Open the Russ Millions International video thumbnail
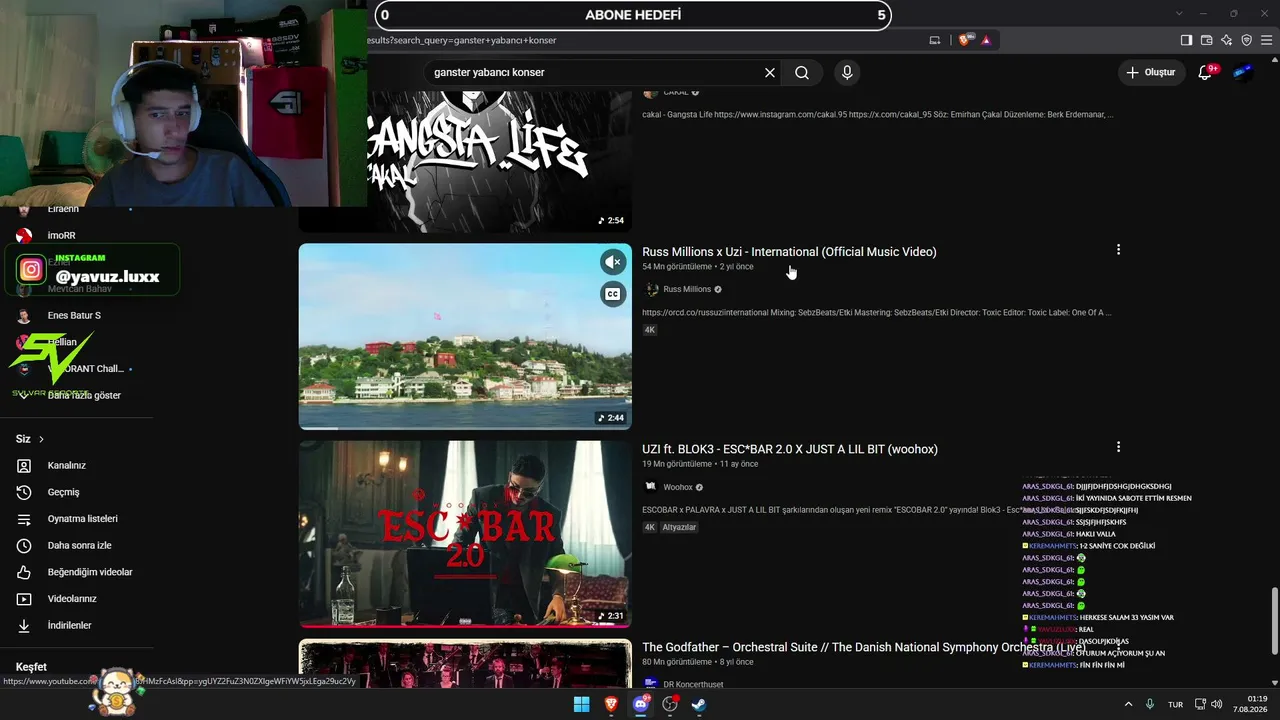This screenshot has width=1280, height=720. tap(465, 336)
